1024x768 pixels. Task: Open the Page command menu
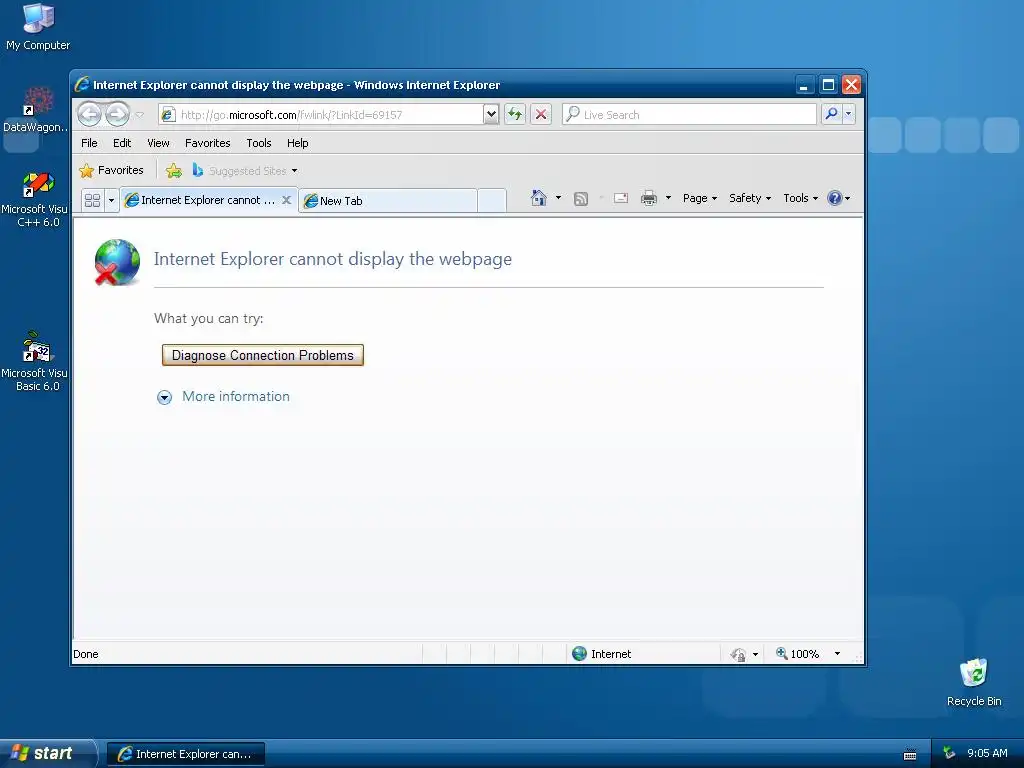(700, 198)
